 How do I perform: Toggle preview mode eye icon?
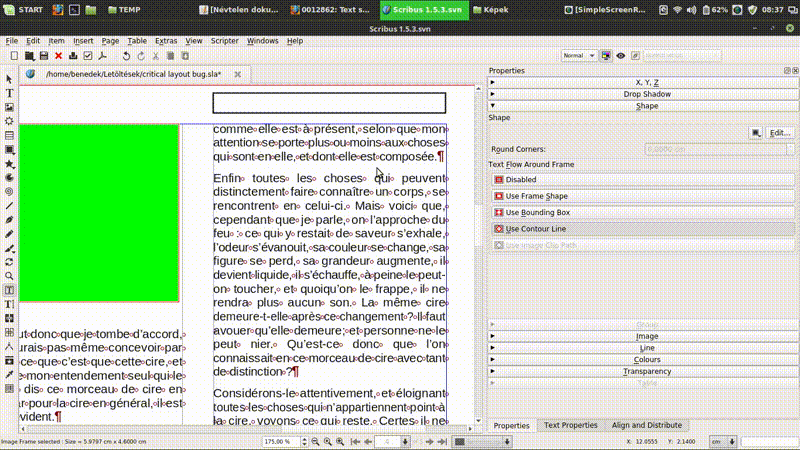click(x=621, y=56)
